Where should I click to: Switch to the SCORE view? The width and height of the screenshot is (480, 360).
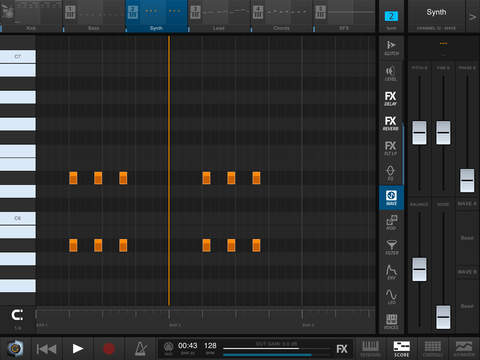[x=401, y=349]
